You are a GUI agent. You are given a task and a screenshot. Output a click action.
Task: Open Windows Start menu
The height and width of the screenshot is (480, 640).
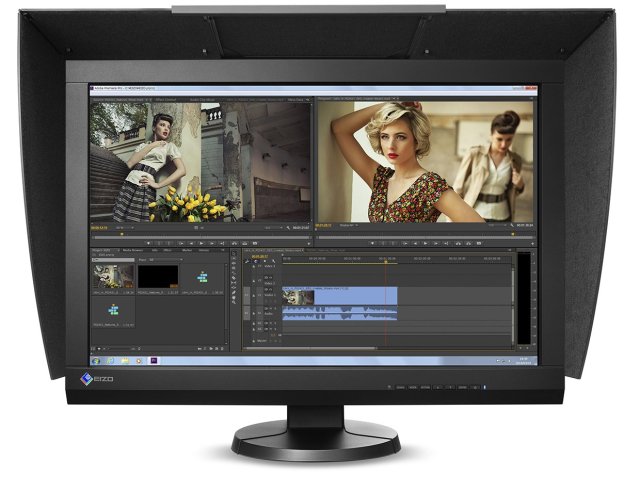pyautogui.click(x=96, y=361)
